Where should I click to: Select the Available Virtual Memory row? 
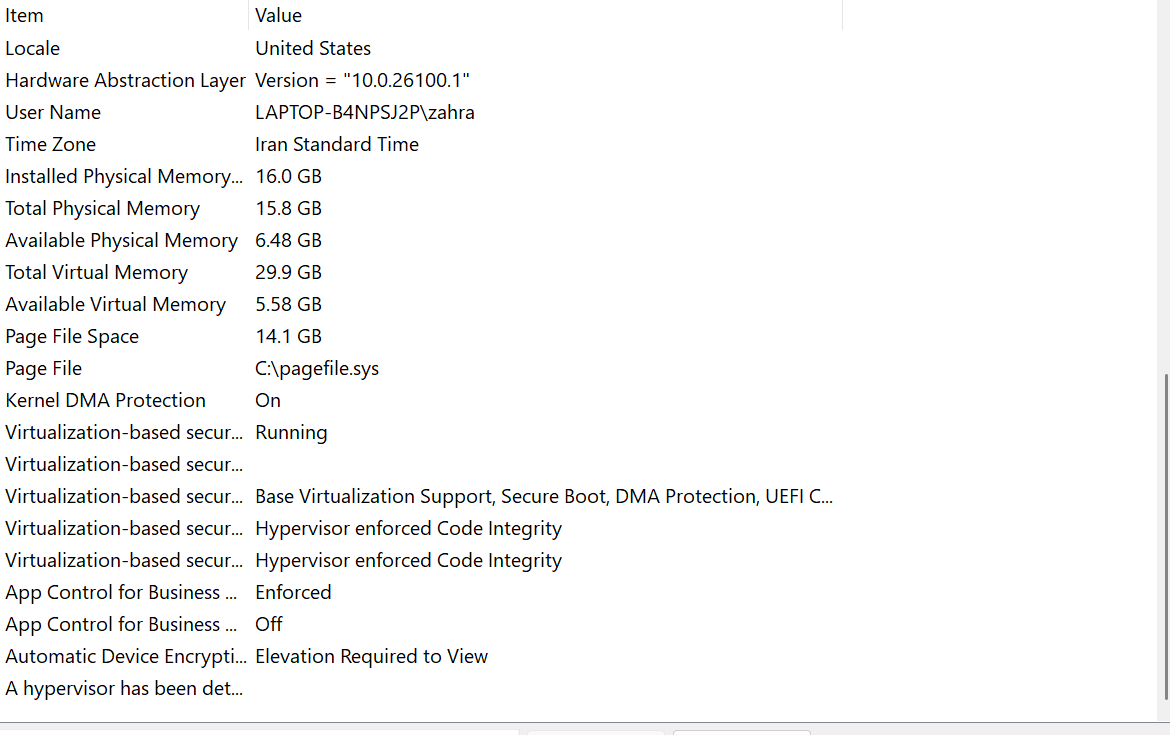[x=115, y=304]
